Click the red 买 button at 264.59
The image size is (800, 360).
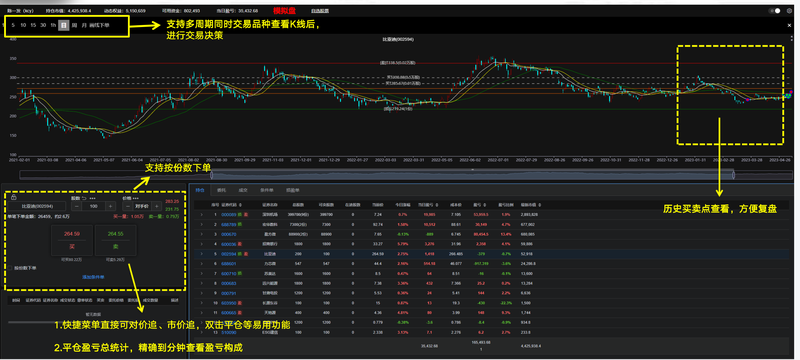tap(71, 240)
